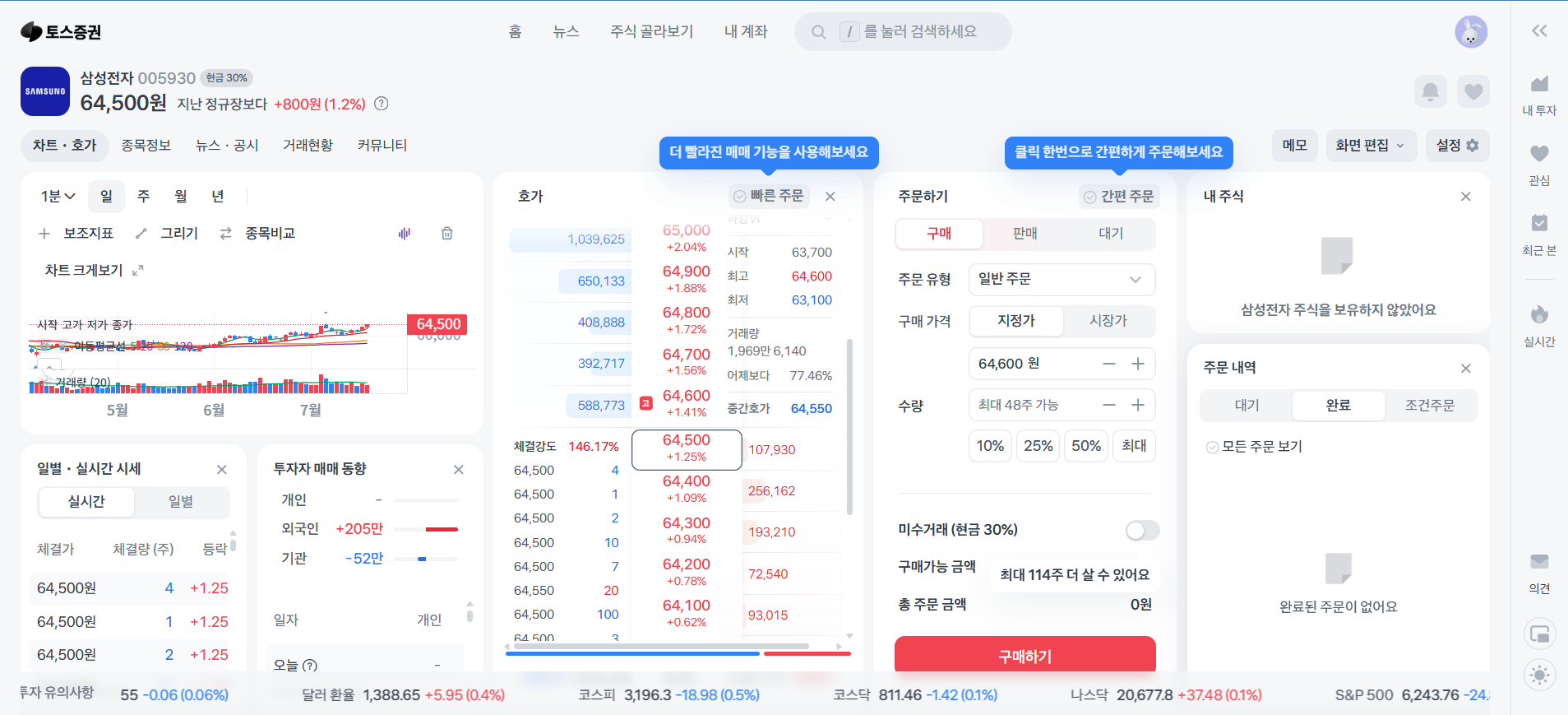Open 뉴스 · 공시 tab
This screenshot has height=715, width=1568.
pyautogui.click(x=227, y=146)
